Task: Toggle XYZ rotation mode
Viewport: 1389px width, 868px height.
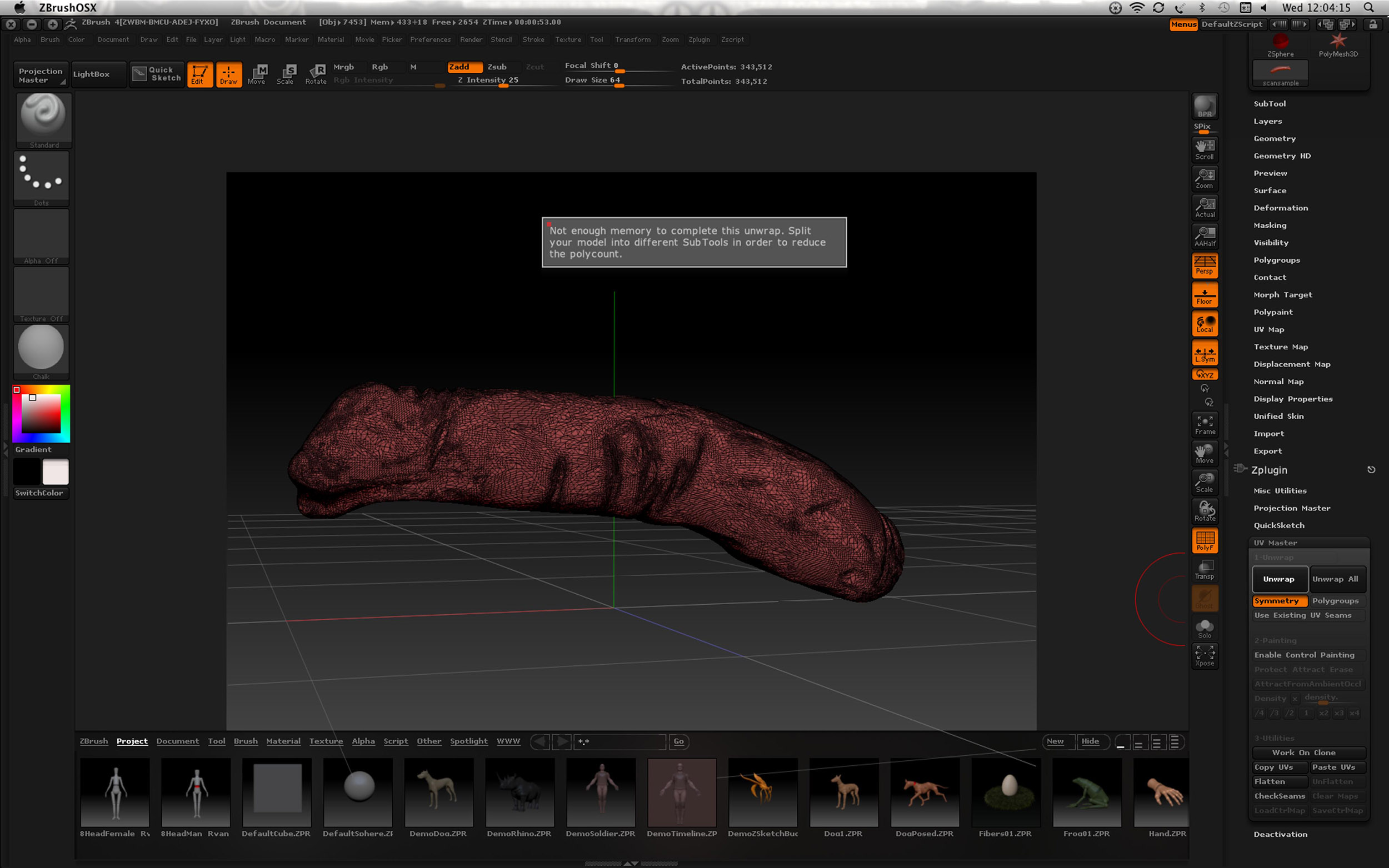Action: [1205, 374]
